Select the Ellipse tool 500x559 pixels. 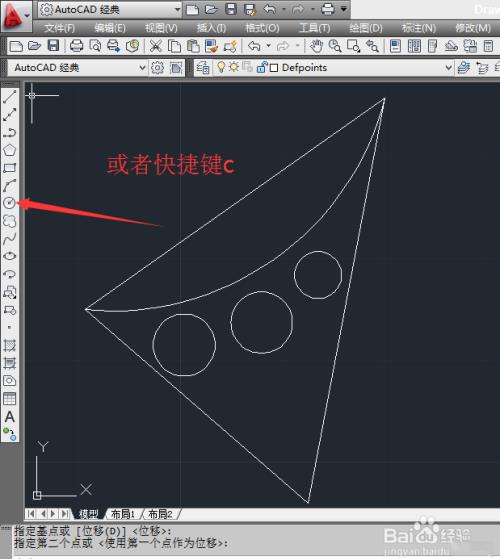pyautogui.click(x=10, y=256)
